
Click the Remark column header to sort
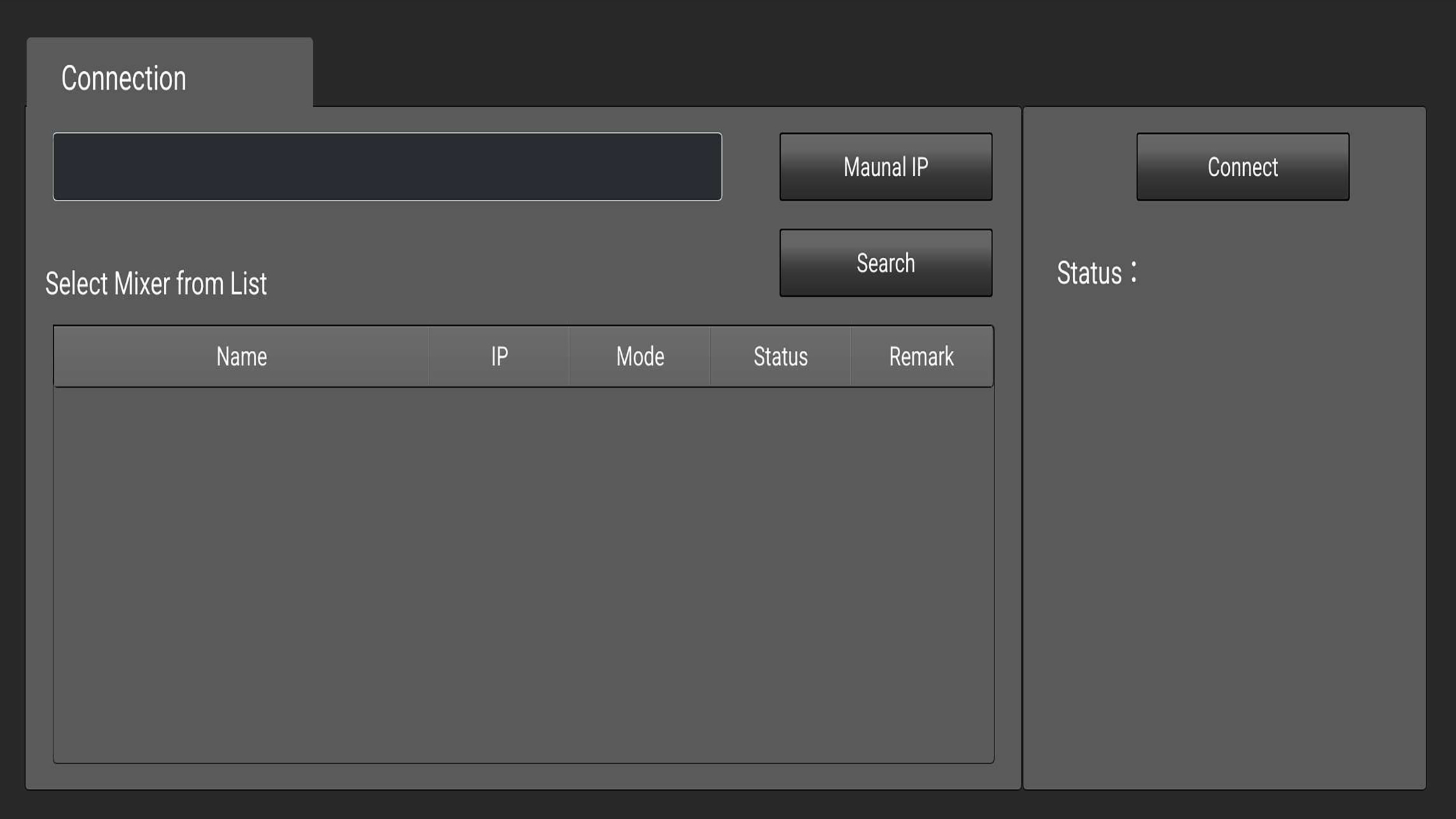click(921, 357)
